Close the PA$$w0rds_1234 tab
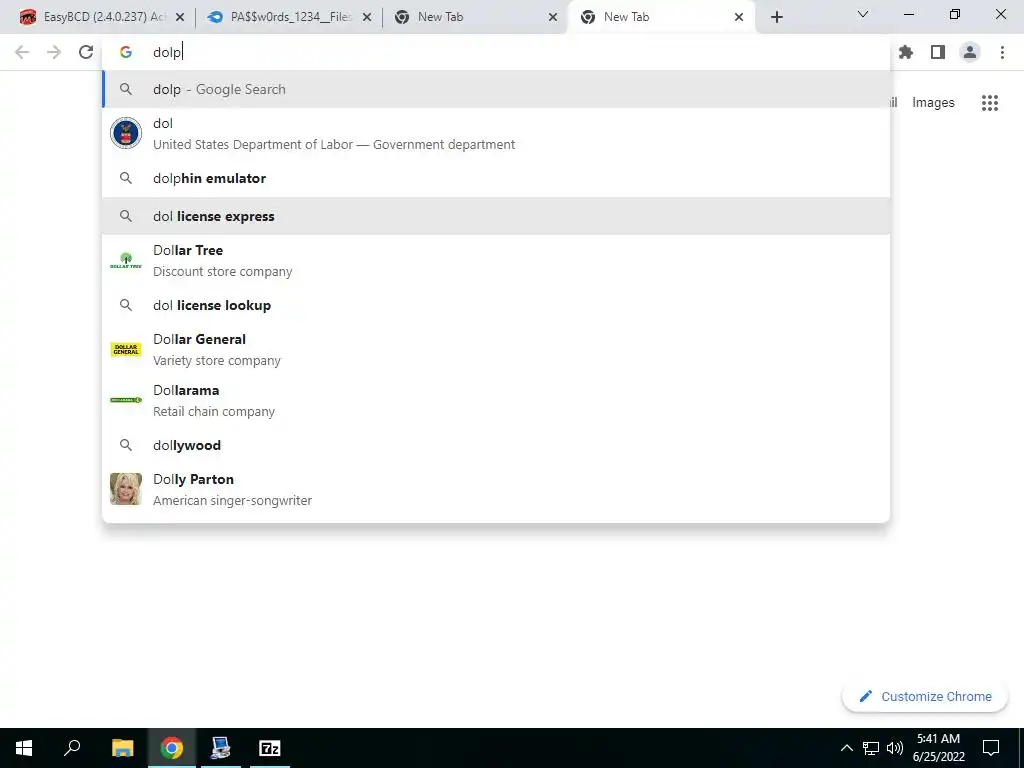1024x768 pixels. click(x=367, y=17)
